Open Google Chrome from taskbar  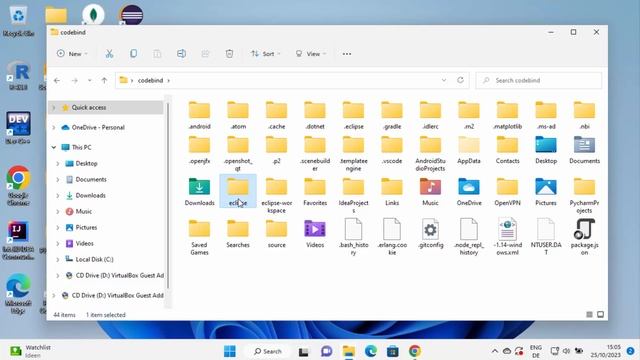pyautogui.click(x=415, y=351)
